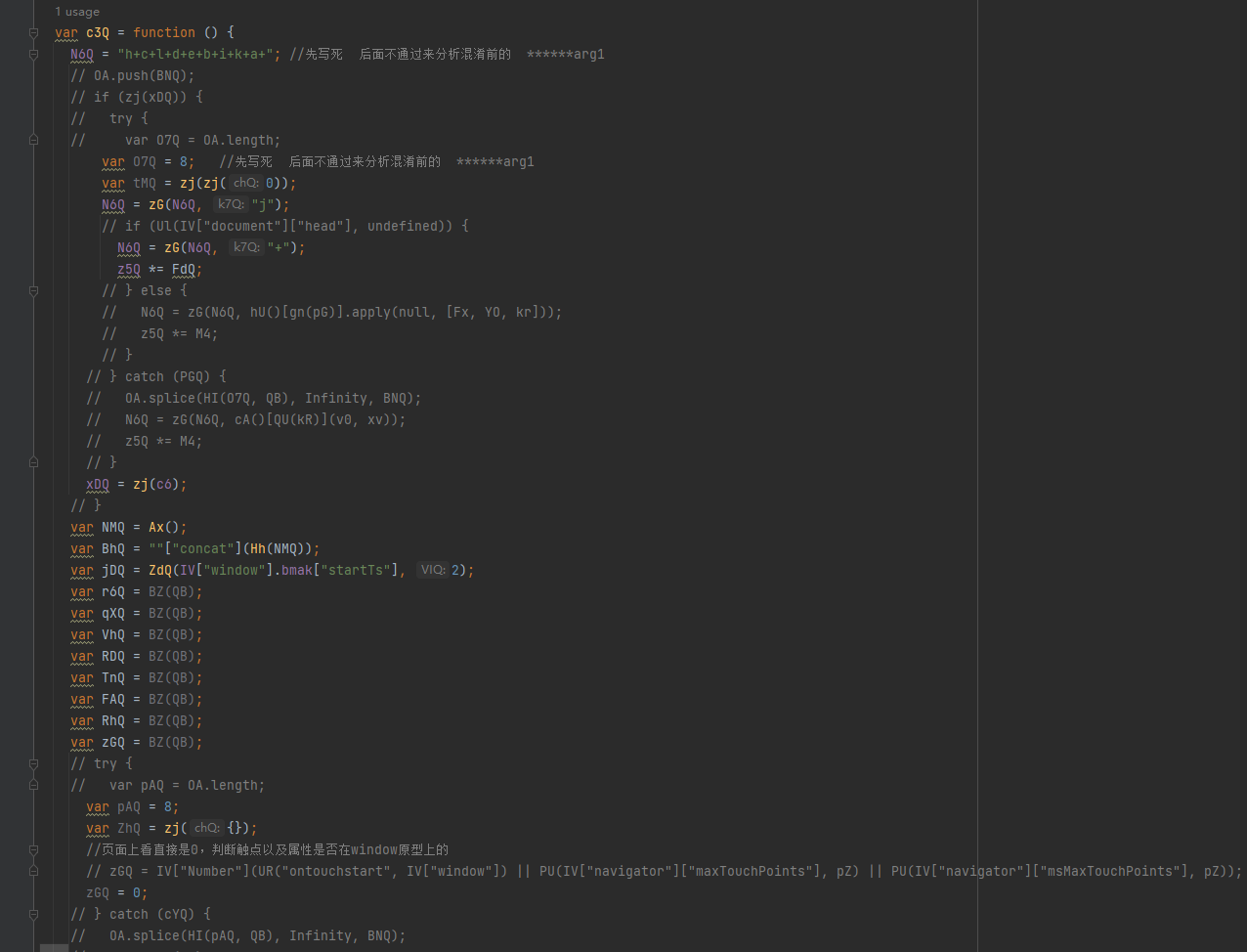The height and width of the screenshot is (952, 1247).
Task: Click the line 'zGQ = 0;'
Action: coord(117,892)
